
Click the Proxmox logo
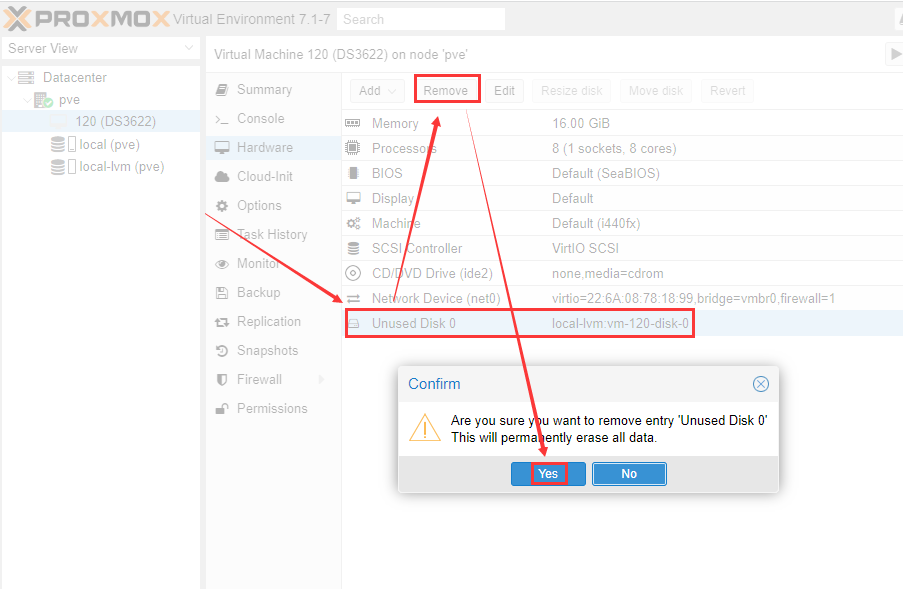[x=86, y=19]
